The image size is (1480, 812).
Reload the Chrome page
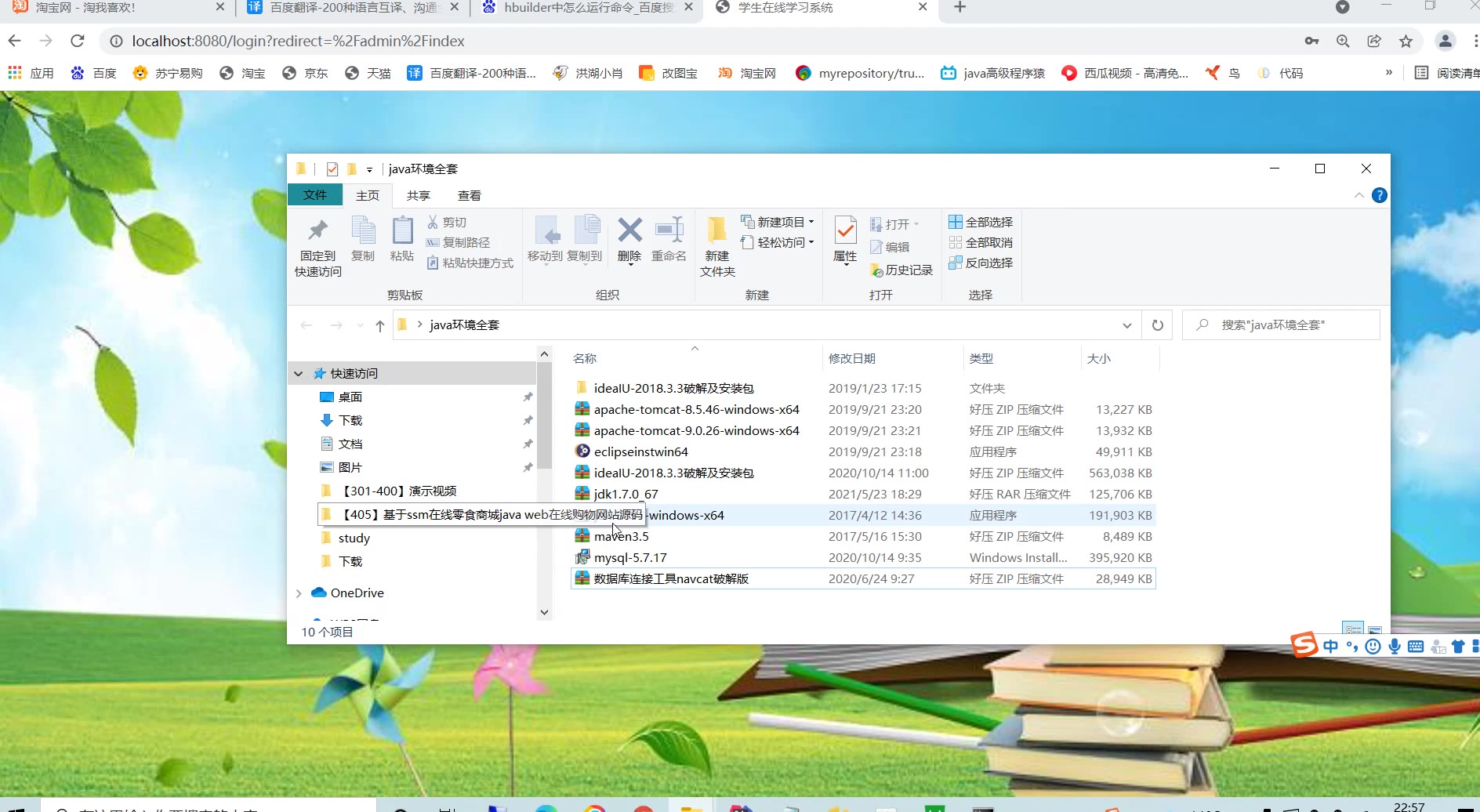77,41
